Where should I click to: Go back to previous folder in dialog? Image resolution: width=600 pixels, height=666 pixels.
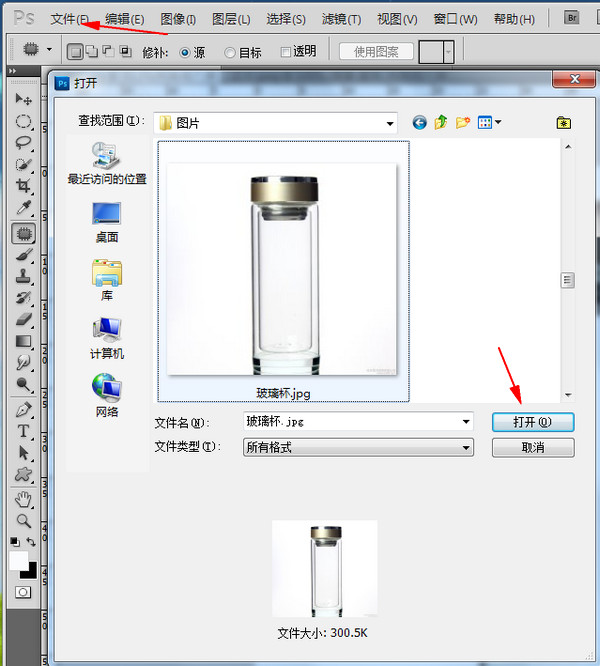click(x=420, y=123)
